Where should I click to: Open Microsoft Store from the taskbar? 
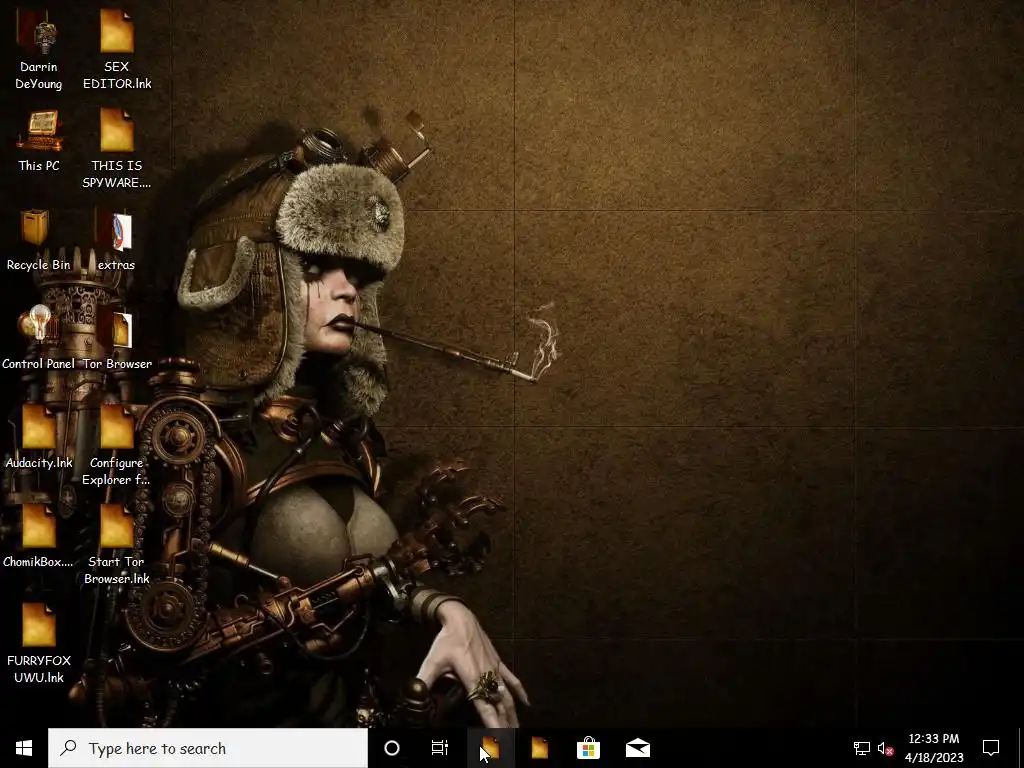[x=588, y=748]
